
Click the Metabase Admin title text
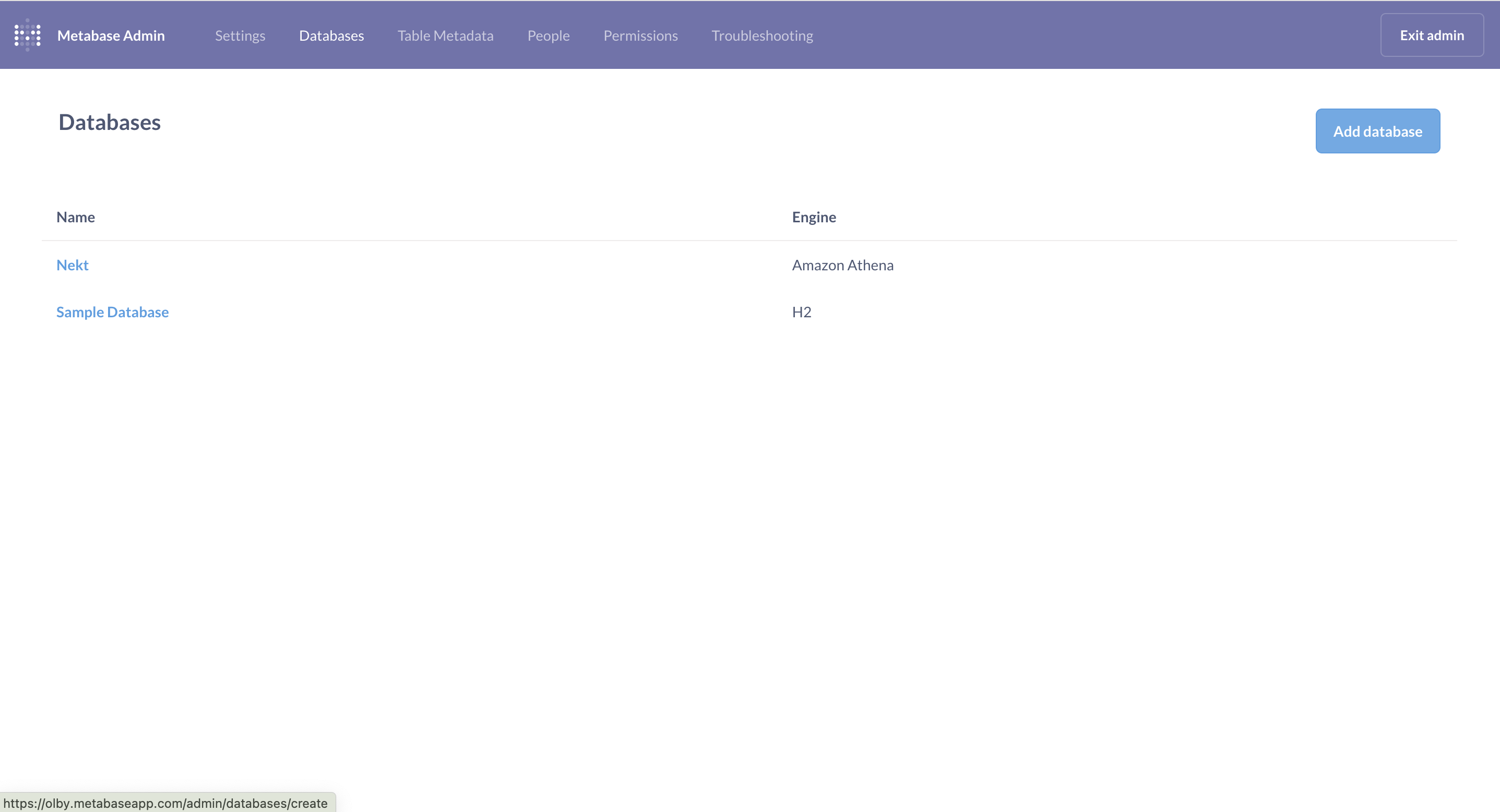(111, 35)
